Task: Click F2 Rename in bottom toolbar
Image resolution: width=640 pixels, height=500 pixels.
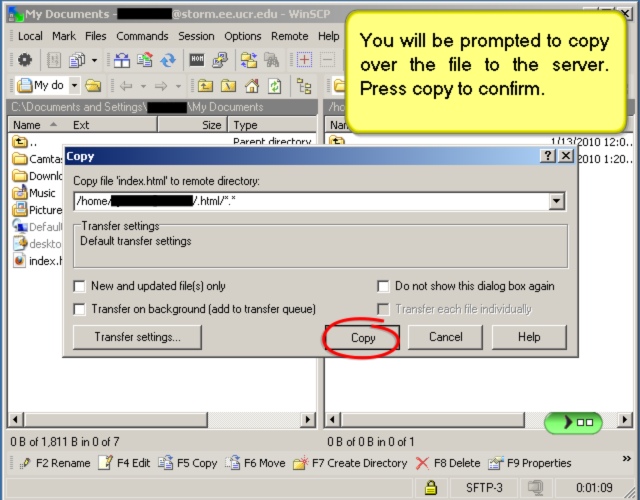Action: click(54, 463)
